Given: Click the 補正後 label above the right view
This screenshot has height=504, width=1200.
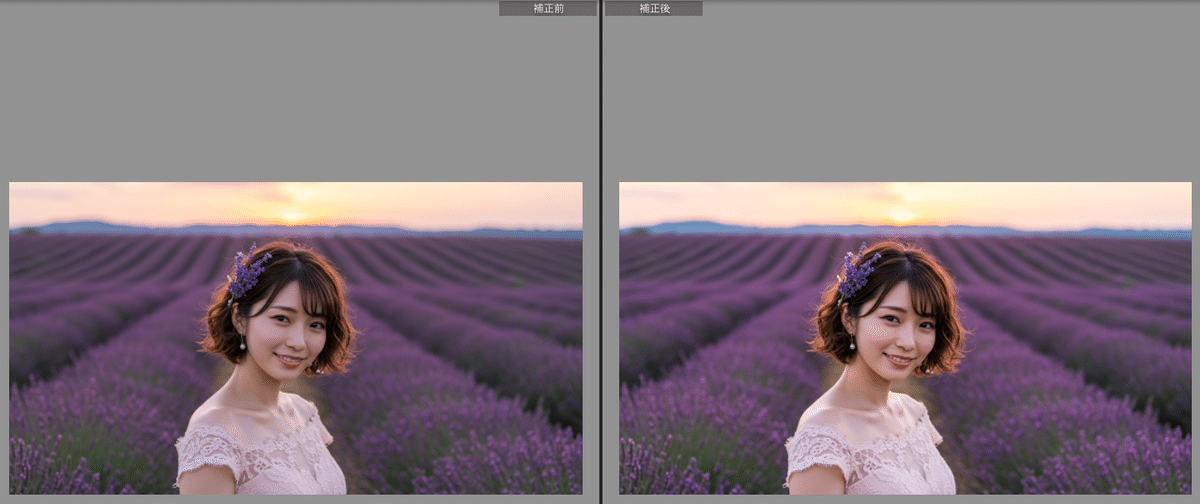Looking at the screenshot, I should point(653,8).
